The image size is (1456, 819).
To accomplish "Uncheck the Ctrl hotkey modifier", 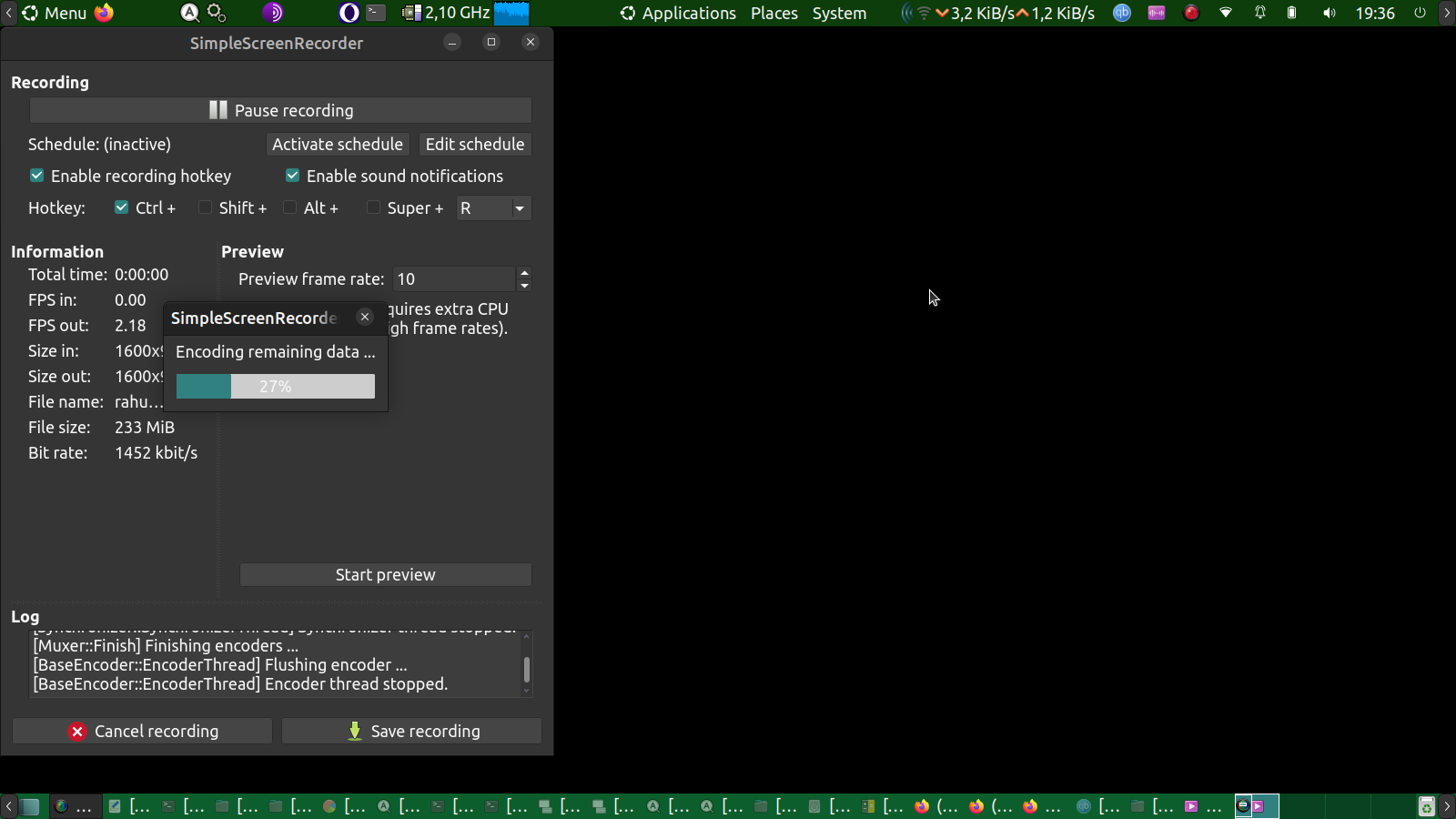I will [x=121, y=207].
